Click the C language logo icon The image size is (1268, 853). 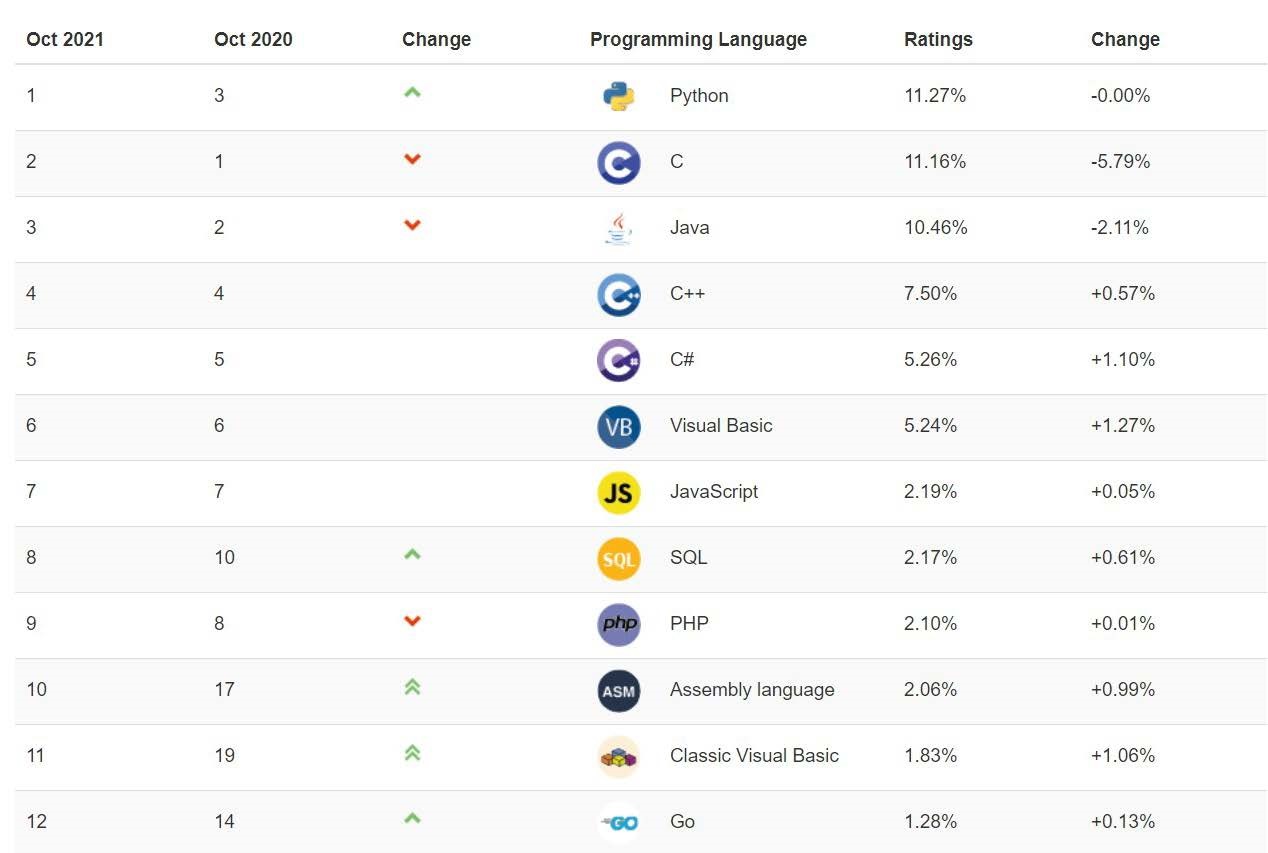tap(619, 162)
